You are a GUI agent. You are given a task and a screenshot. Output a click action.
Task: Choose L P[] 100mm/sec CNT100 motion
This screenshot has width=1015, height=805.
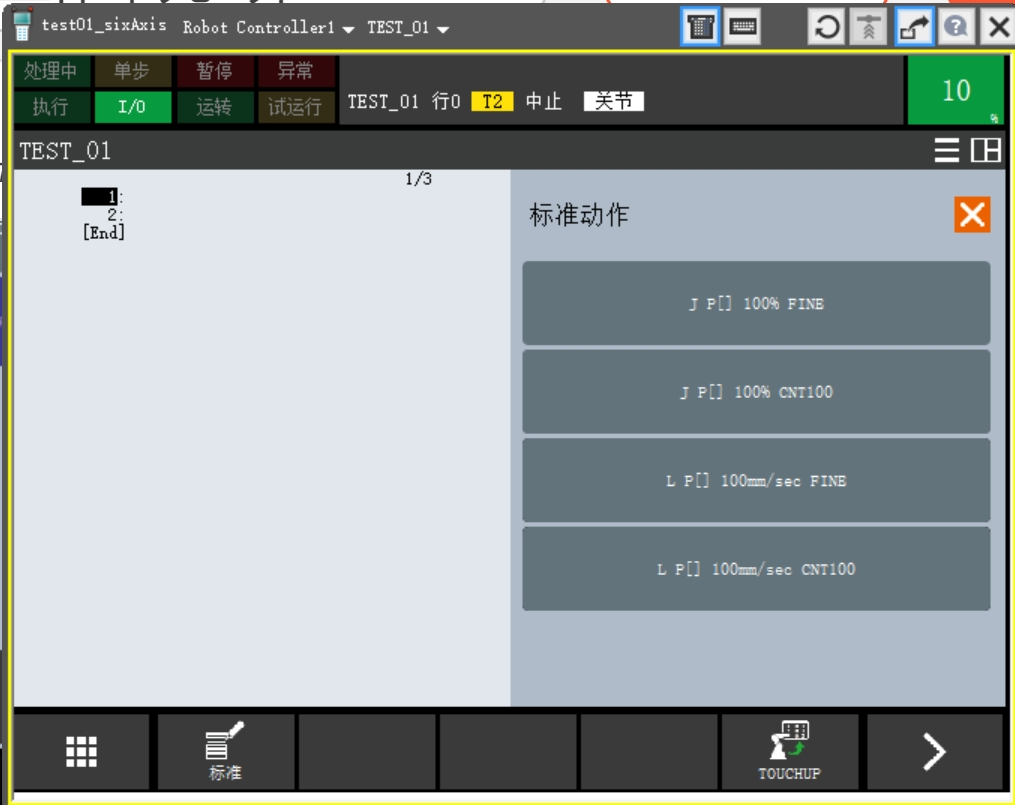click(x=756, y=569)
